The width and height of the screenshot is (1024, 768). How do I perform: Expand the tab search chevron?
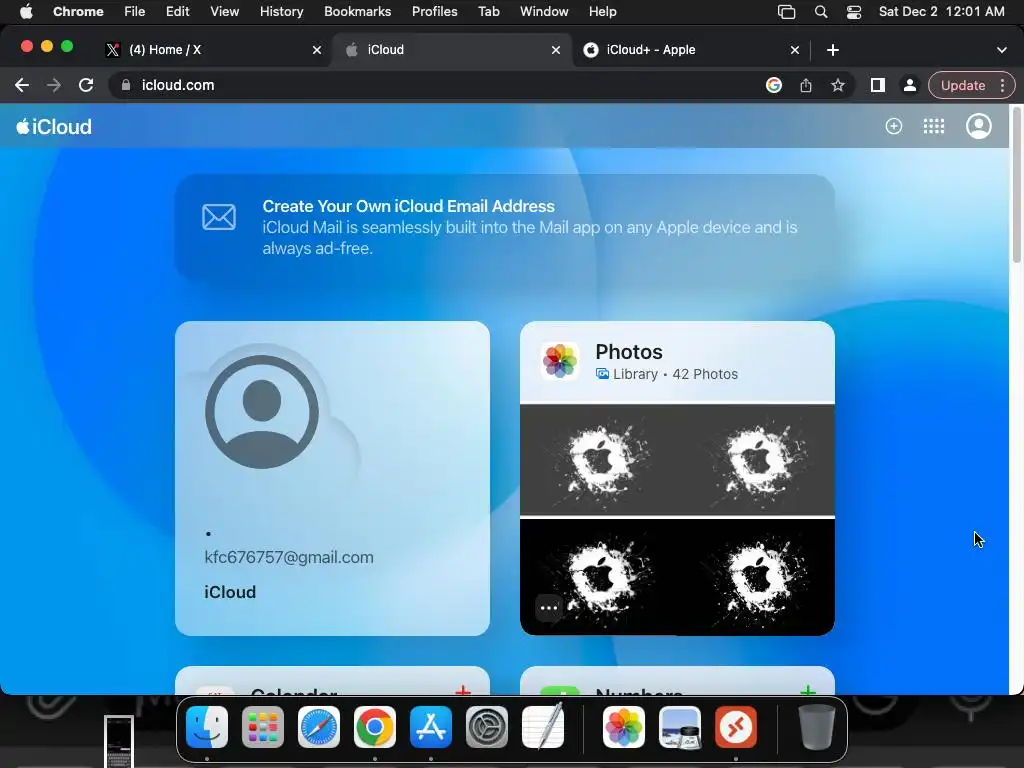click(1002, 50)
